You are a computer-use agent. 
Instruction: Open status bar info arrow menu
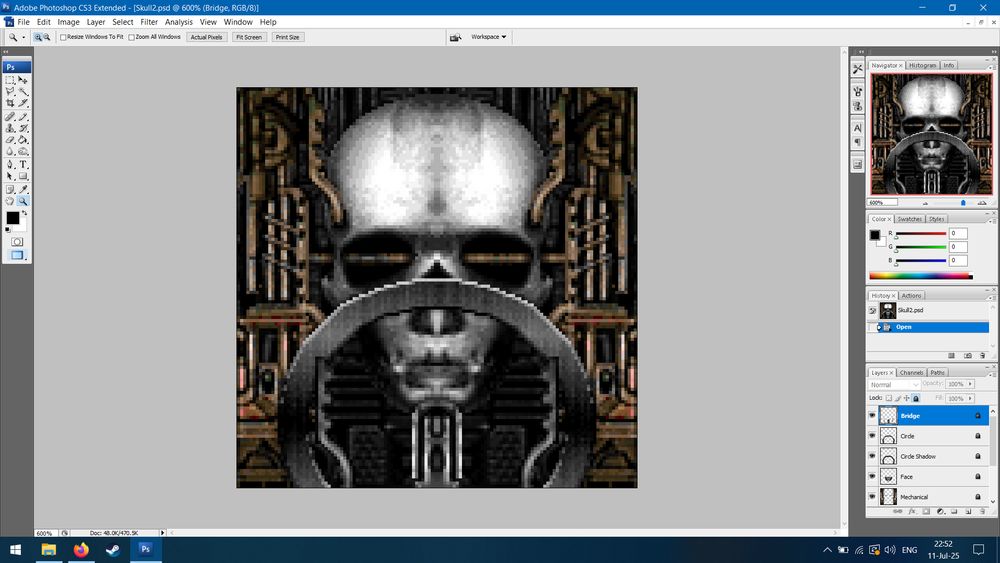click(x=162, y=532)
